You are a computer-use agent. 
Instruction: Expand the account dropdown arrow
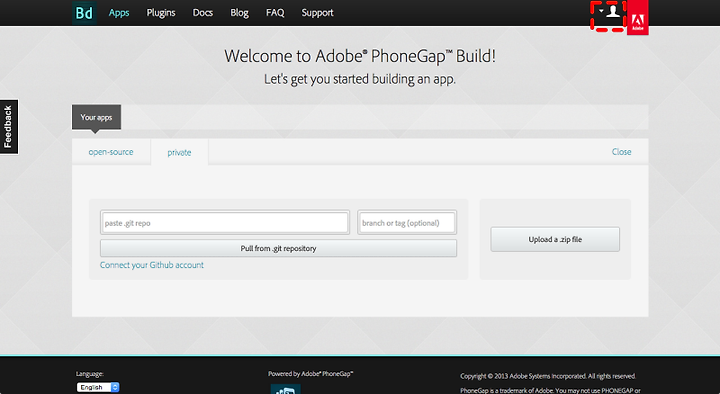click(601, 11)
